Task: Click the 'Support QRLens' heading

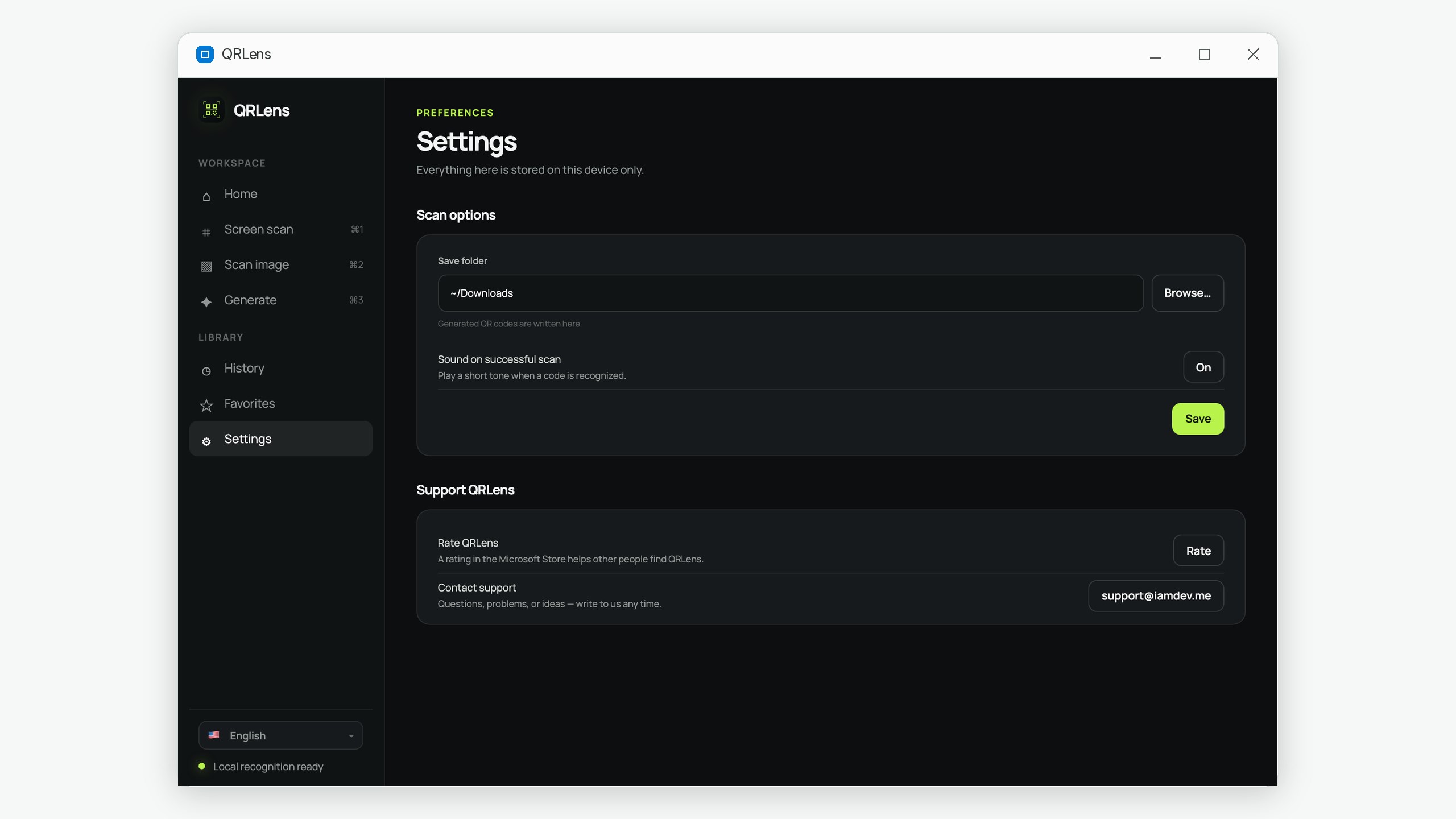Action: coord(465,490)
